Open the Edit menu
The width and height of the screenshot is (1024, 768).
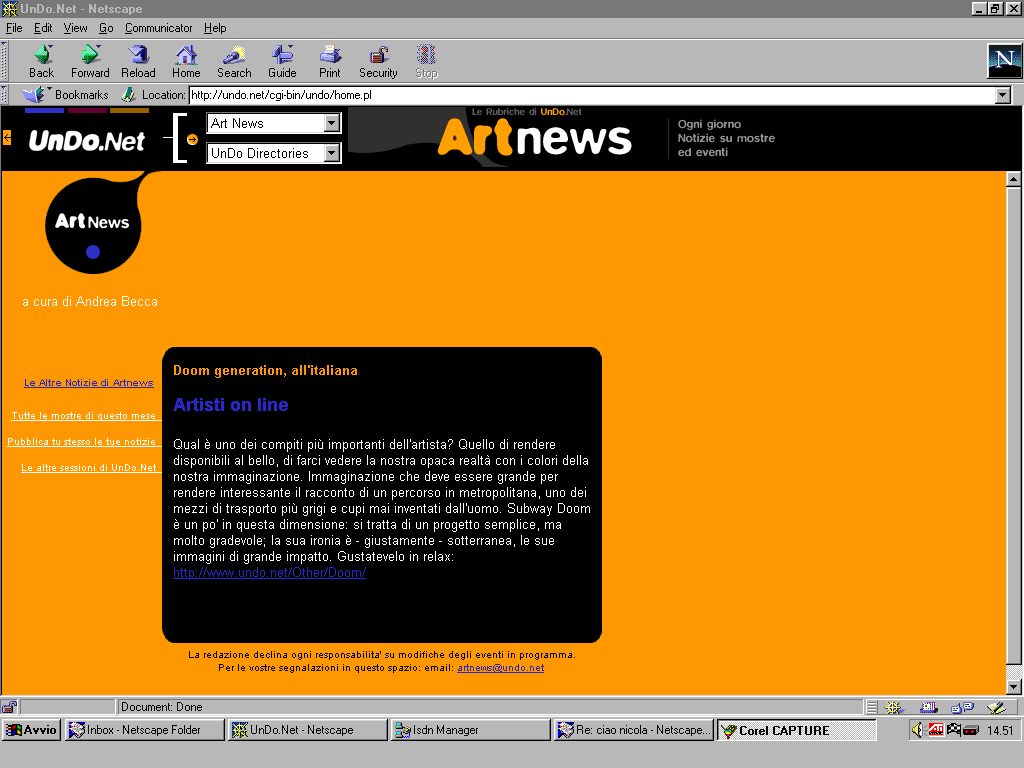(43, 28)
